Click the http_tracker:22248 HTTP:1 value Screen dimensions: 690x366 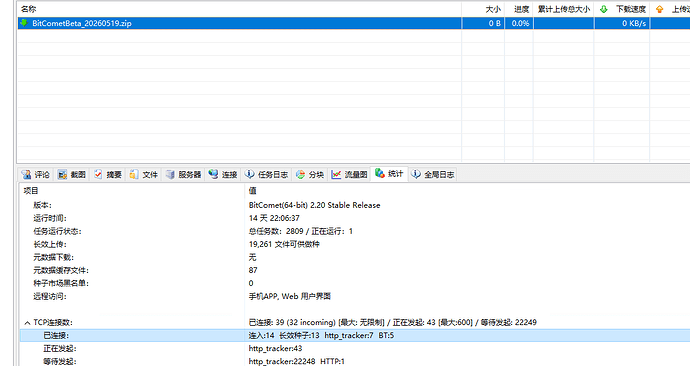(x=297, y=361)
